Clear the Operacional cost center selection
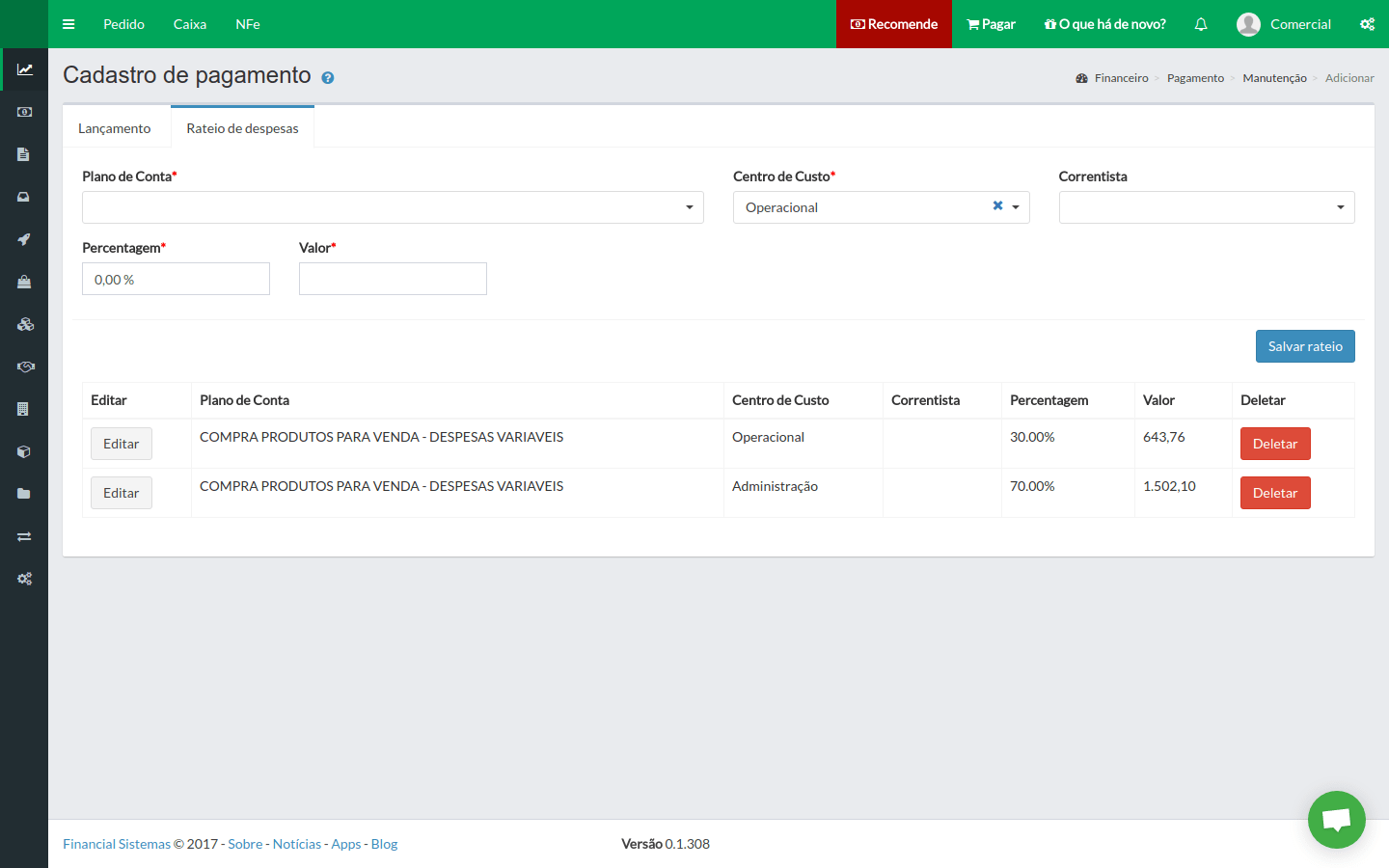Screen dimensions: 1389x868 997,205
